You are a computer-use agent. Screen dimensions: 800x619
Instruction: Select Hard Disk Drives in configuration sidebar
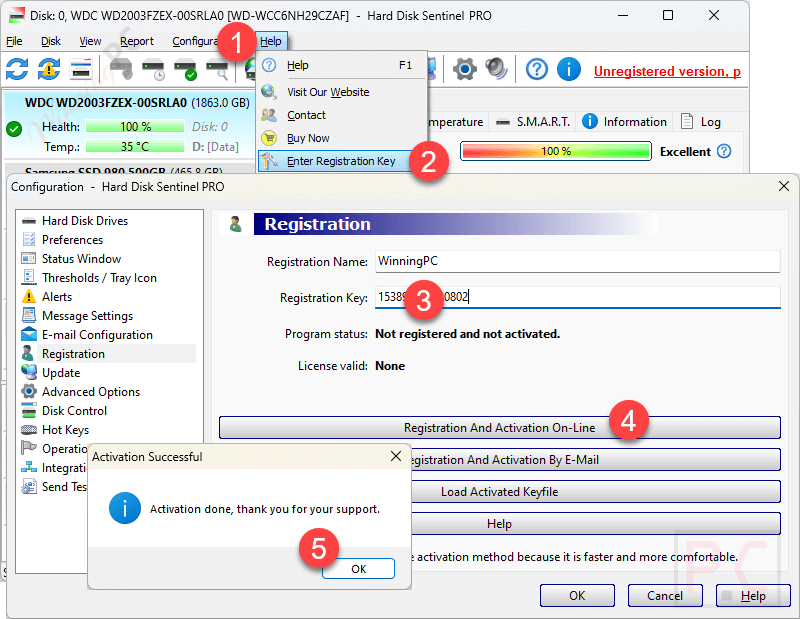coord(85,220)
